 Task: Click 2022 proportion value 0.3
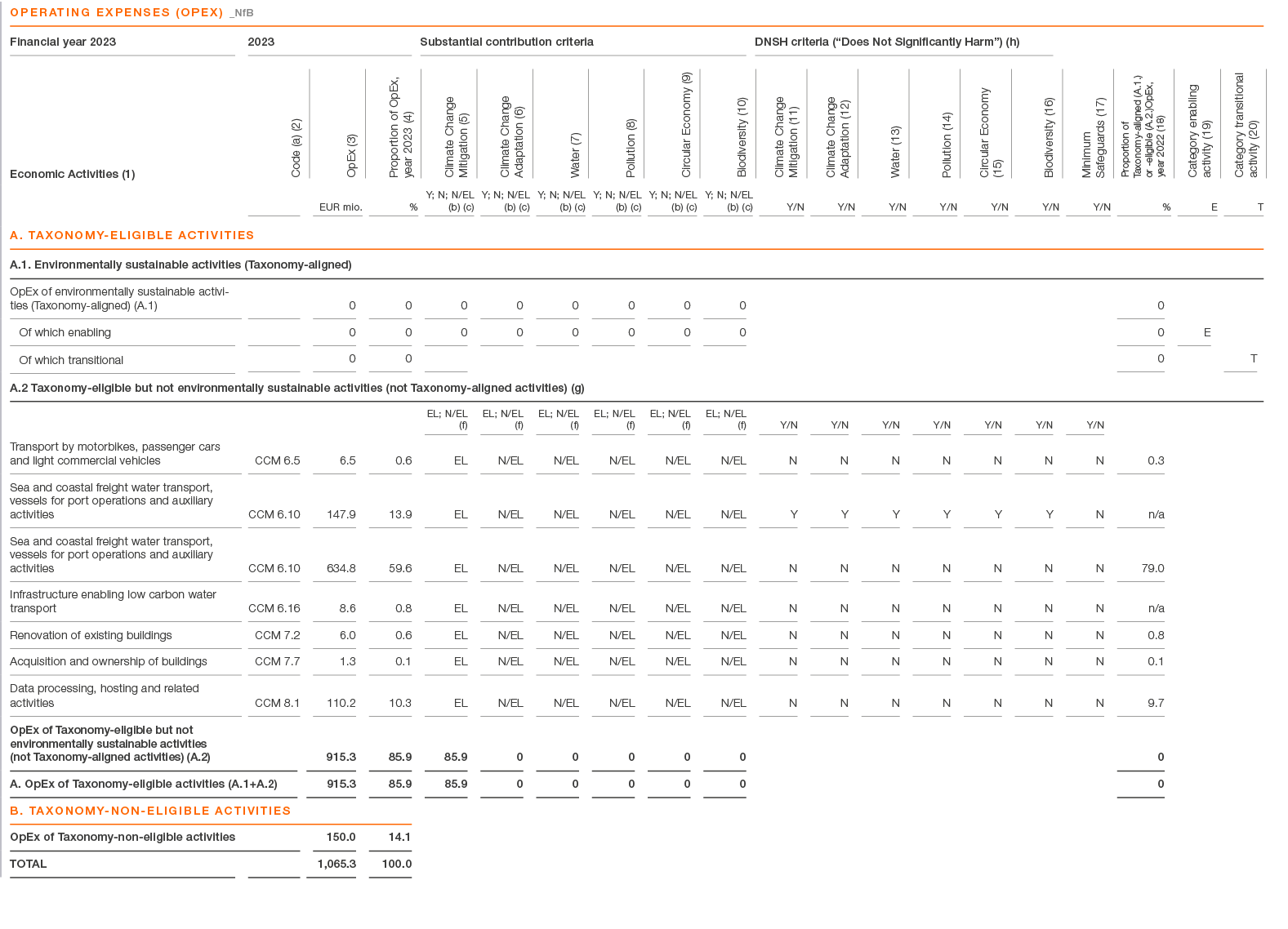click(x=1156, y=460)
